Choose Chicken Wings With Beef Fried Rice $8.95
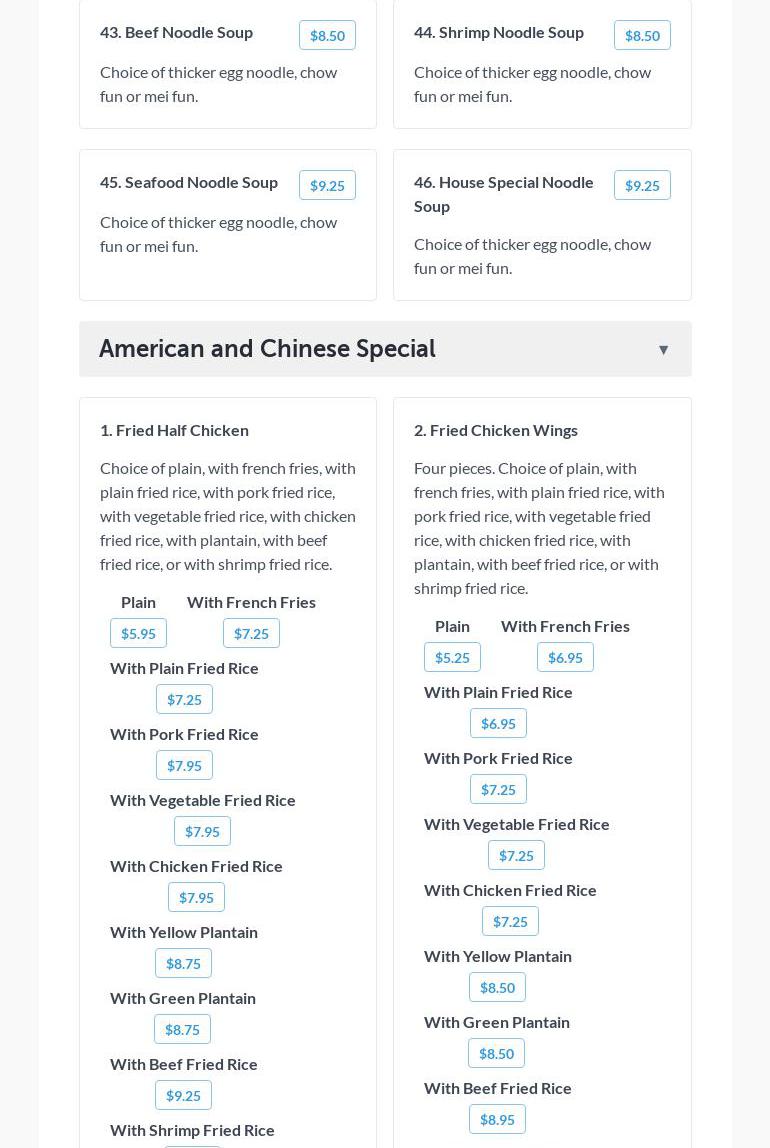This screenshot has width=770, height=1148. point(497,1120)
